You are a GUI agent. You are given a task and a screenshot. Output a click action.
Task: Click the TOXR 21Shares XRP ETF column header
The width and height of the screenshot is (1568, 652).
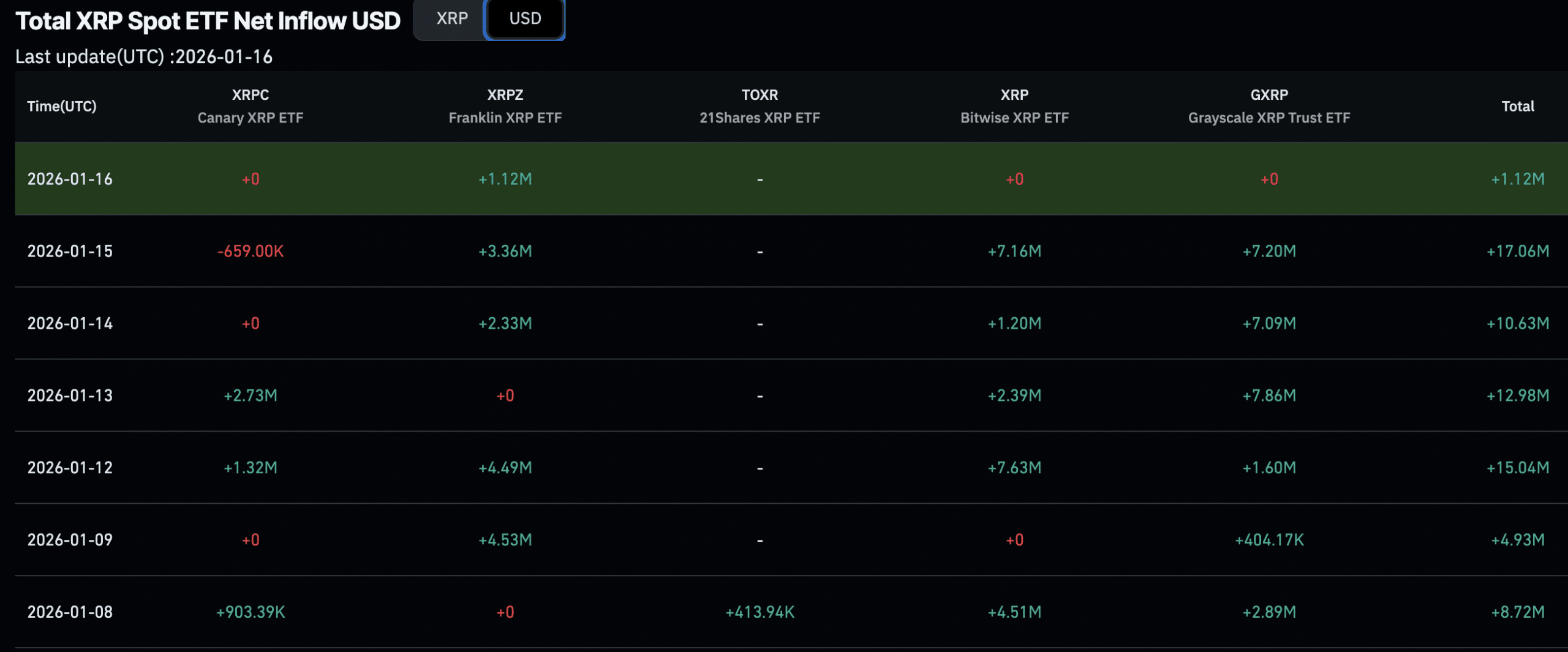(759, 106)
